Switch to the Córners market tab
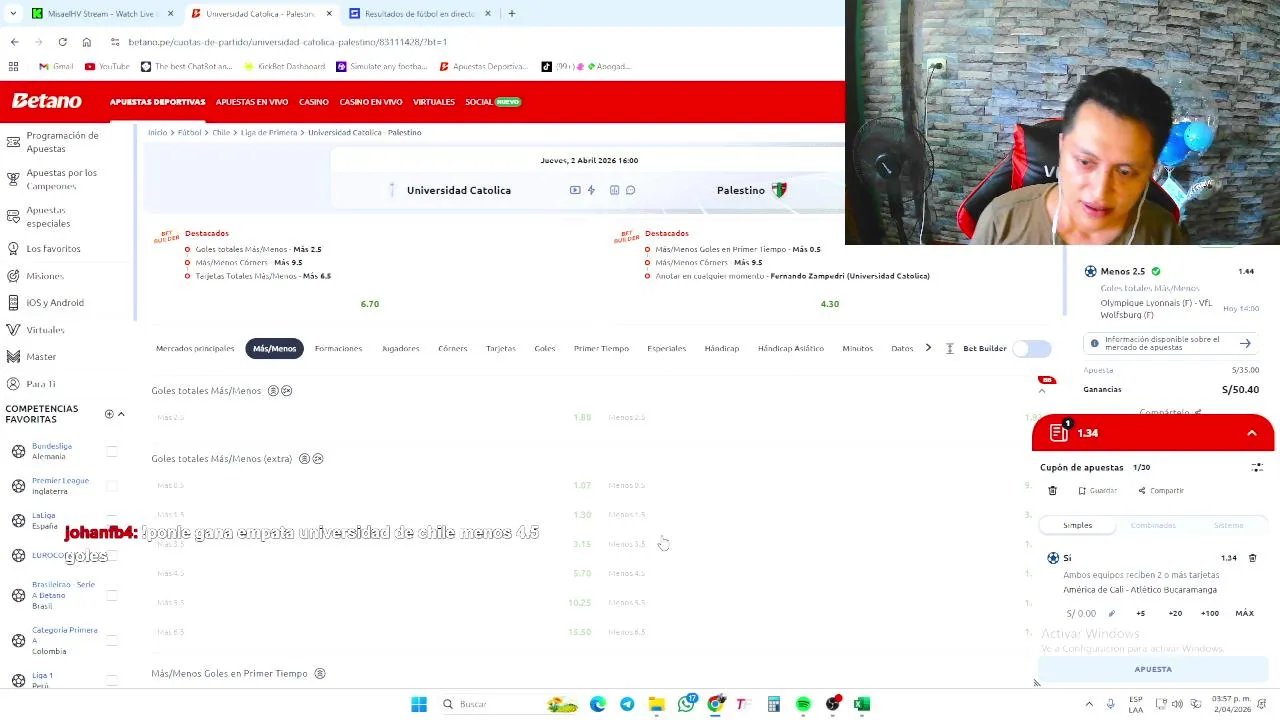The height and width of the screenshot is (720, 1280). pos(452,348)
